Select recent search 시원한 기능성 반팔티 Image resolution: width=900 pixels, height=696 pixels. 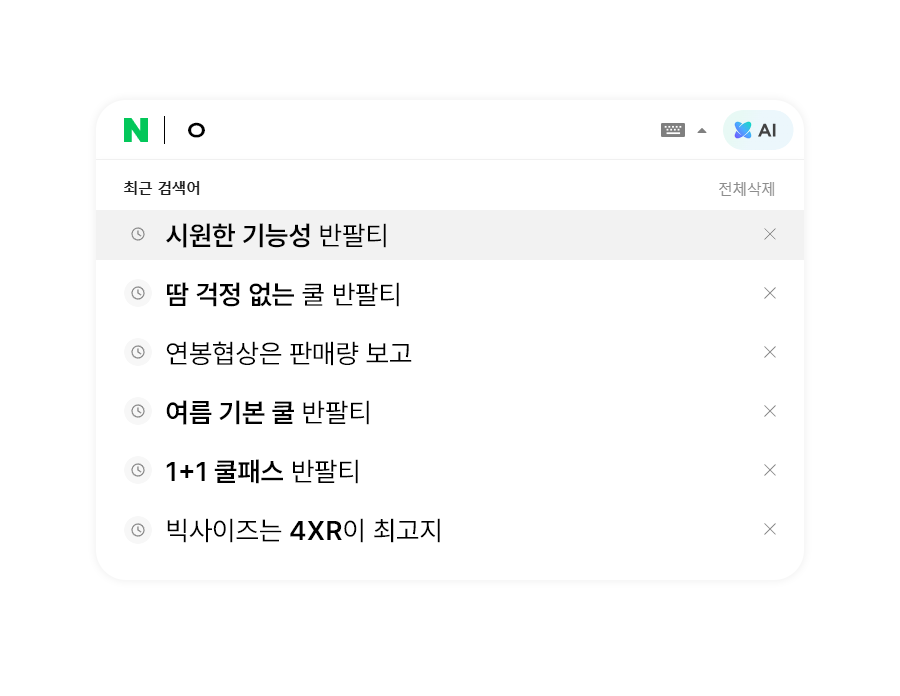[277, 235]
